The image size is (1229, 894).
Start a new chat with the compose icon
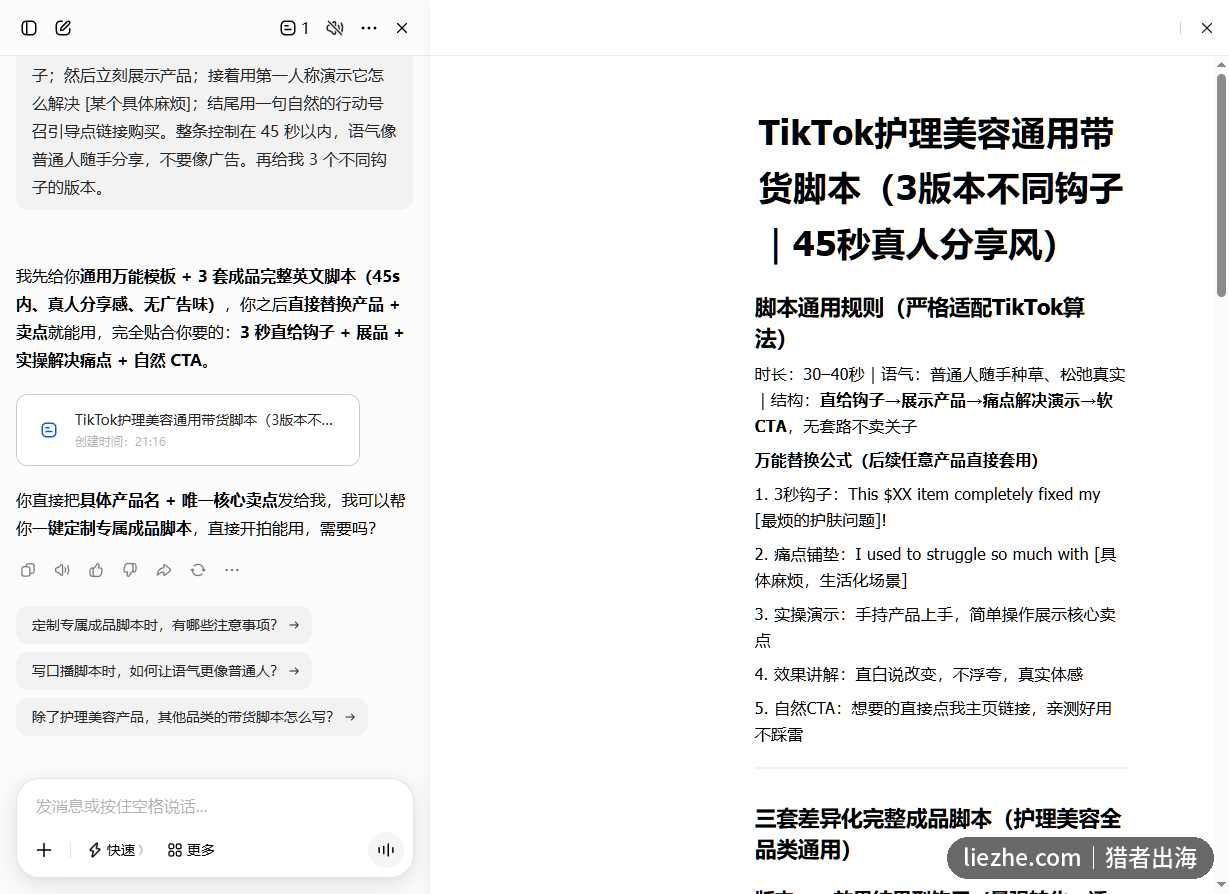(x=63, y=28)
